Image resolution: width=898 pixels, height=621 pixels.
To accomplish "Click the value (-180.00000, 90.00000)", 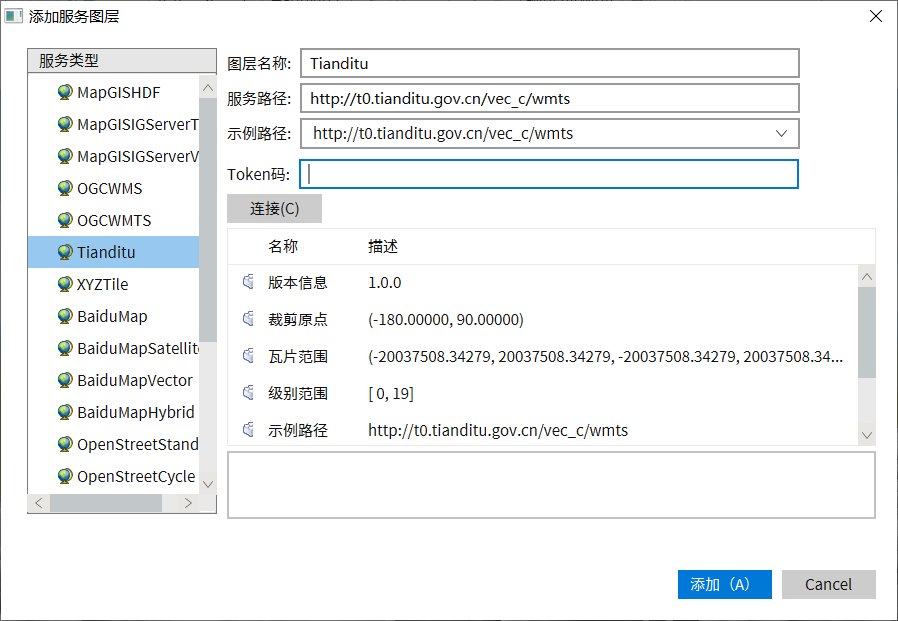I will point(446,319).
